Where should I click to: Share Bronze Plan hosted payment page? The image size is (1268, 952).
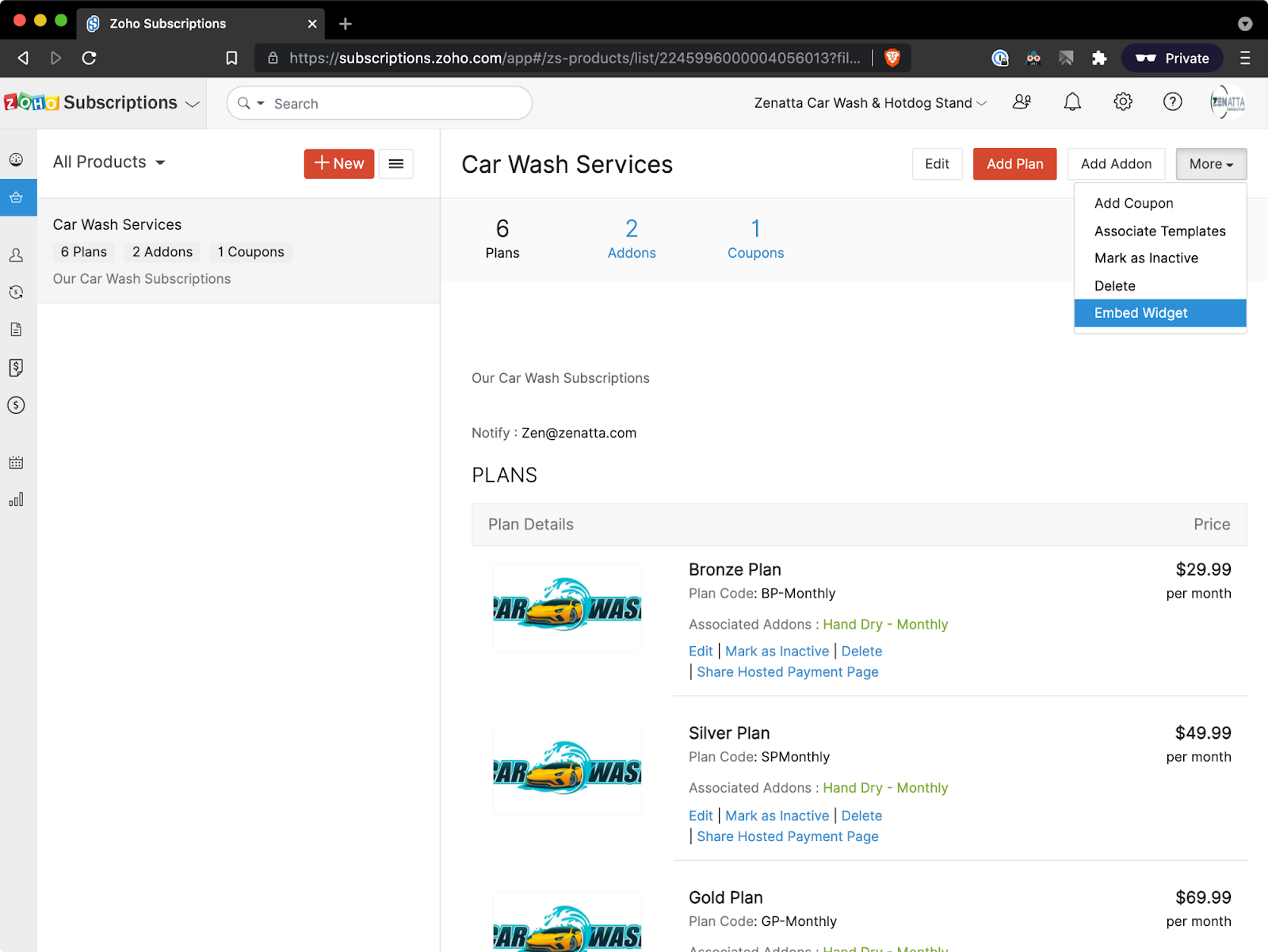pos(788,672)
